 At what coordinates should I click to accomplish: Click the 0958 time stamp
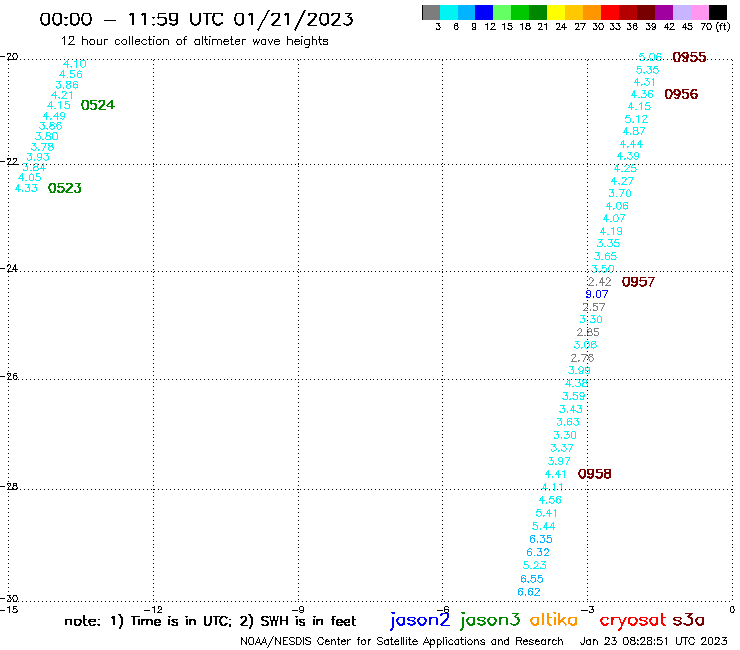tap(594, 473)
